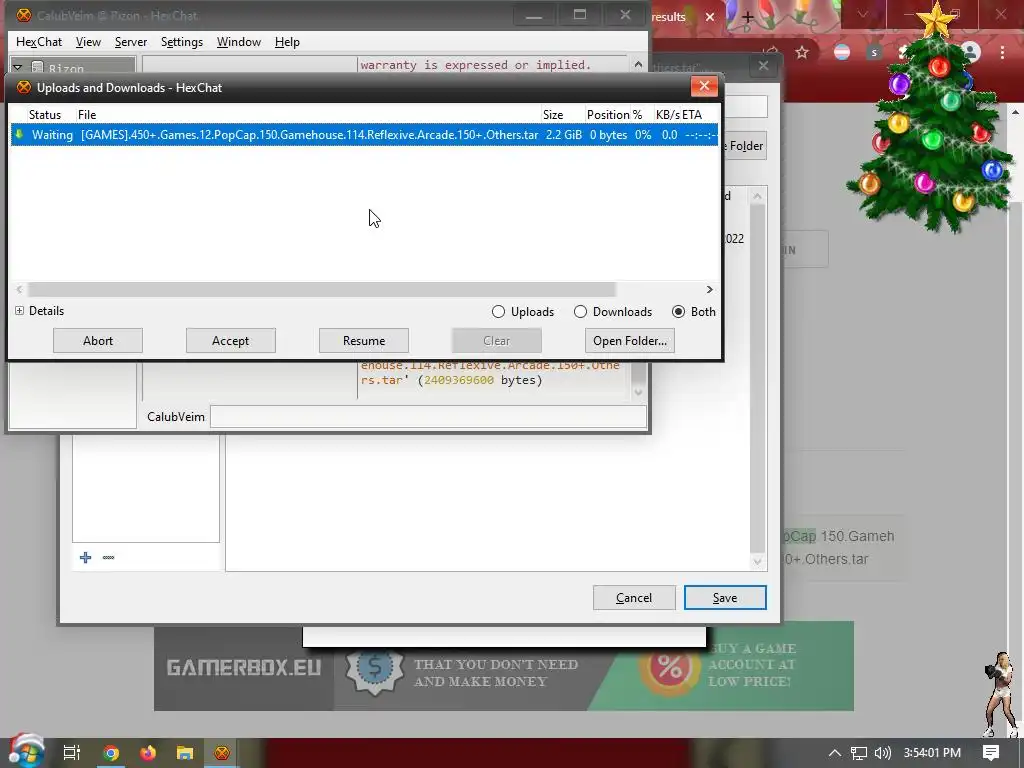Open the Help menu in HexChat
Screen dimensions: 1024x768
(287, 42)
